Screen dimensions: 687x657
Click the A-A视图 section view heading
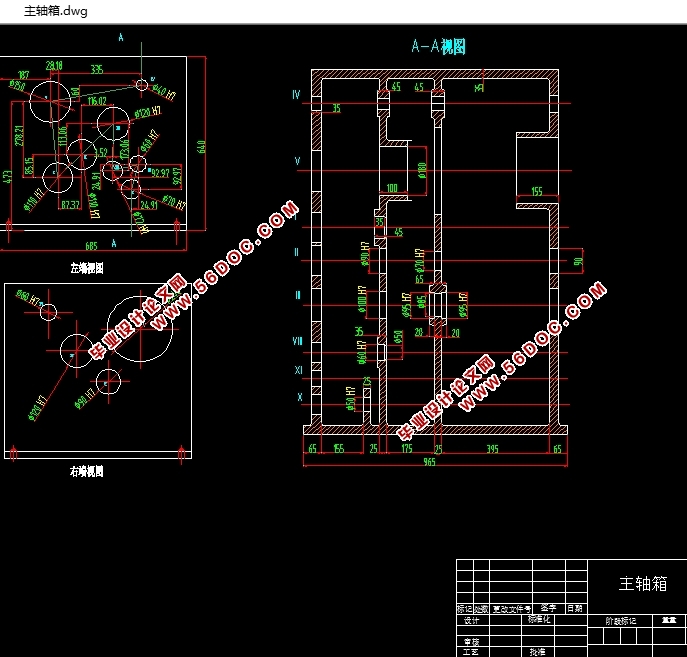(x=438, y=46)
